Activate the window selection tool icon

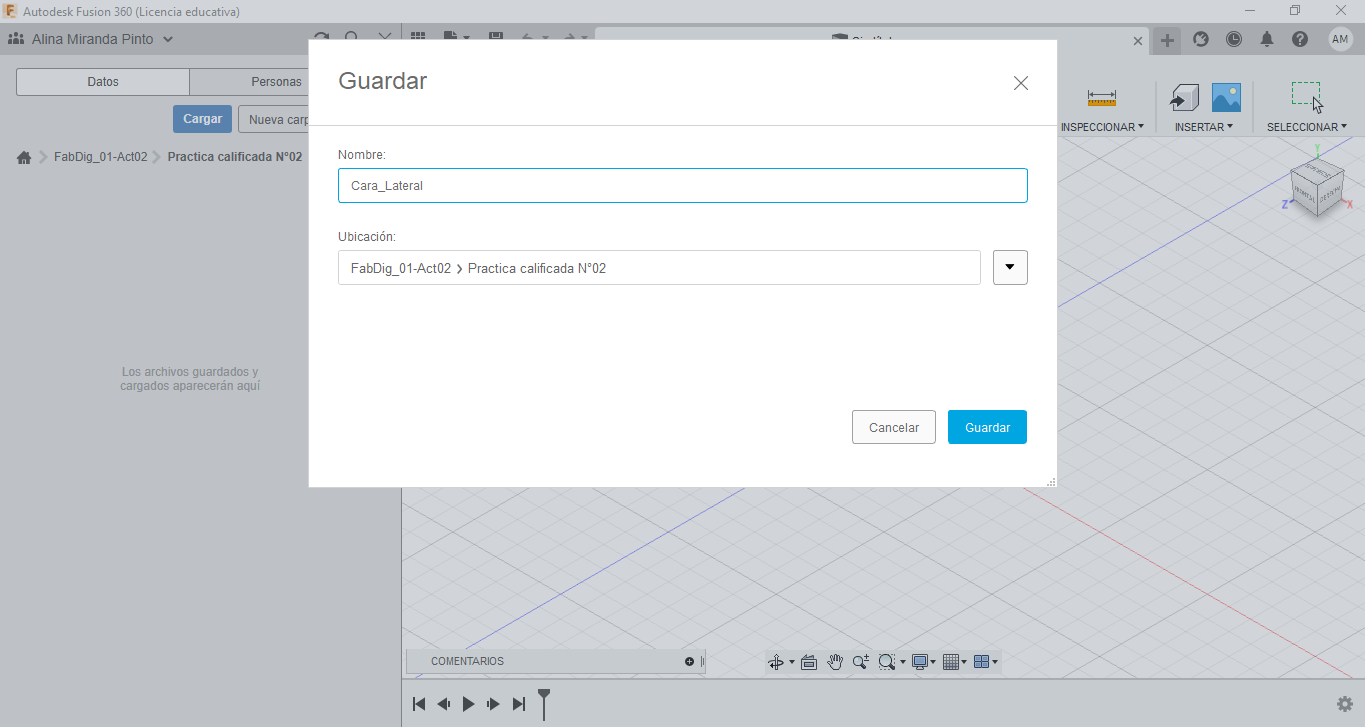click(x=1306, y=96)
